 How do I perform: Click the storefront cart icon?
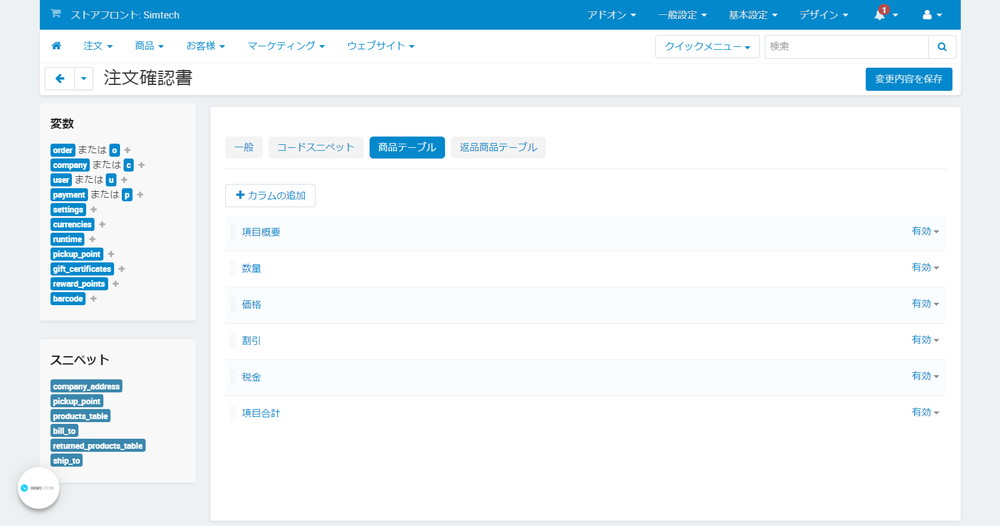[55, 13]
